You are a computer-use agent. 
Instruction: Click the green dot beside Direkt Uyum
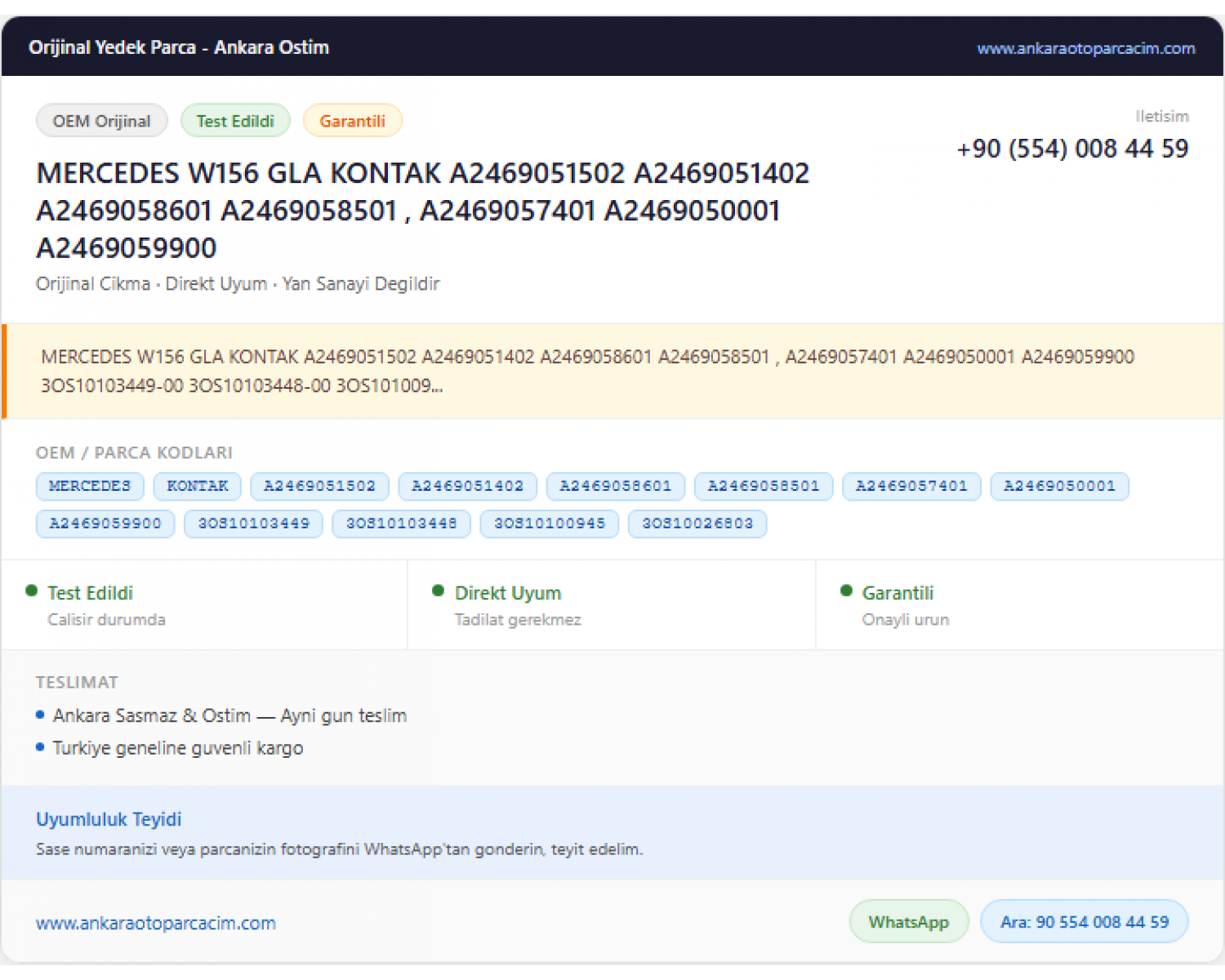[x=438, y=590]
